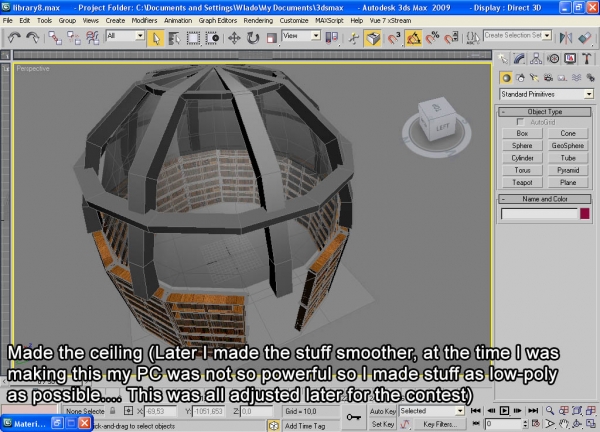The height and width of the screenshot is (432, 600).
Task: Select the Helpers category icon
Action: coord(562,78)
